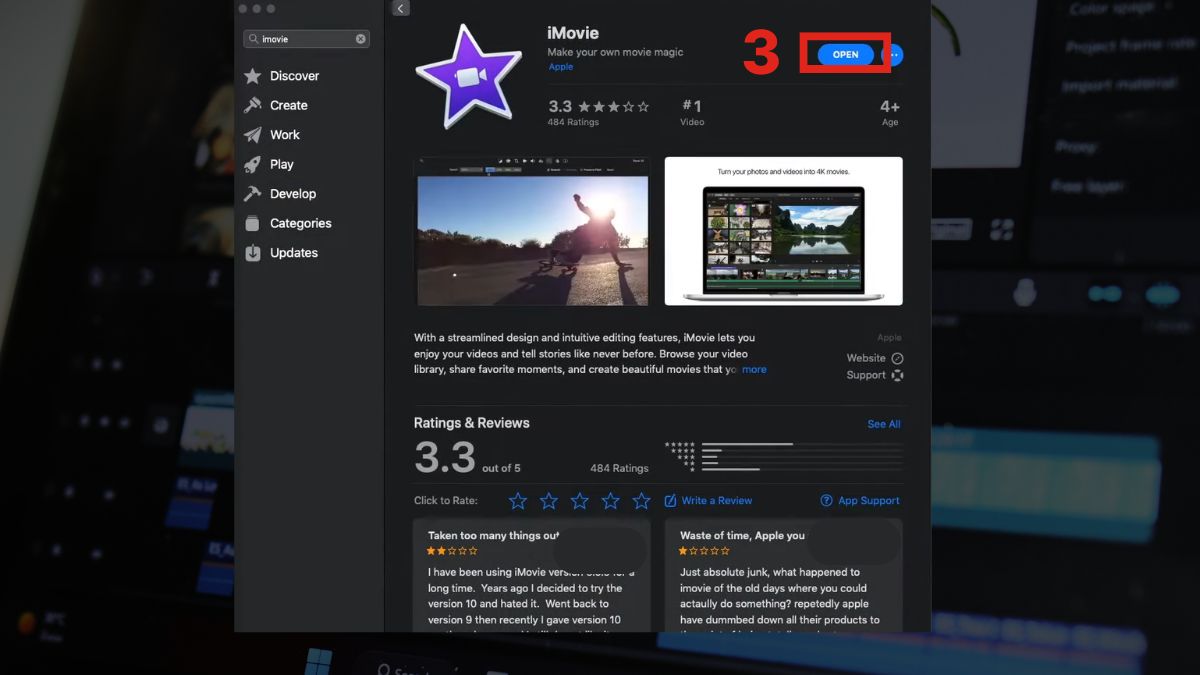
Task: Rate the app three stars
Action: tap(580, 501)
